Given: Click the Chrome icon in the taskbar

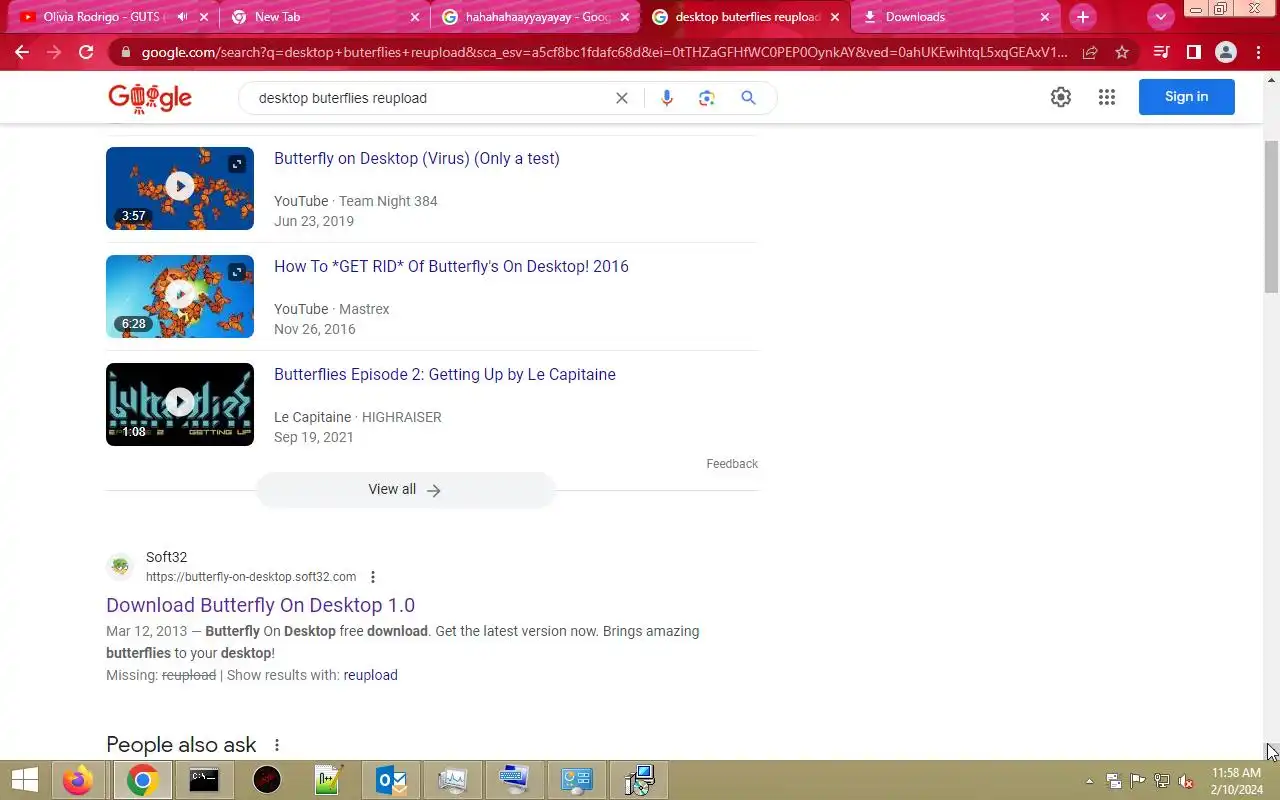Looking at the screenshot, I should tap(141, 780).
